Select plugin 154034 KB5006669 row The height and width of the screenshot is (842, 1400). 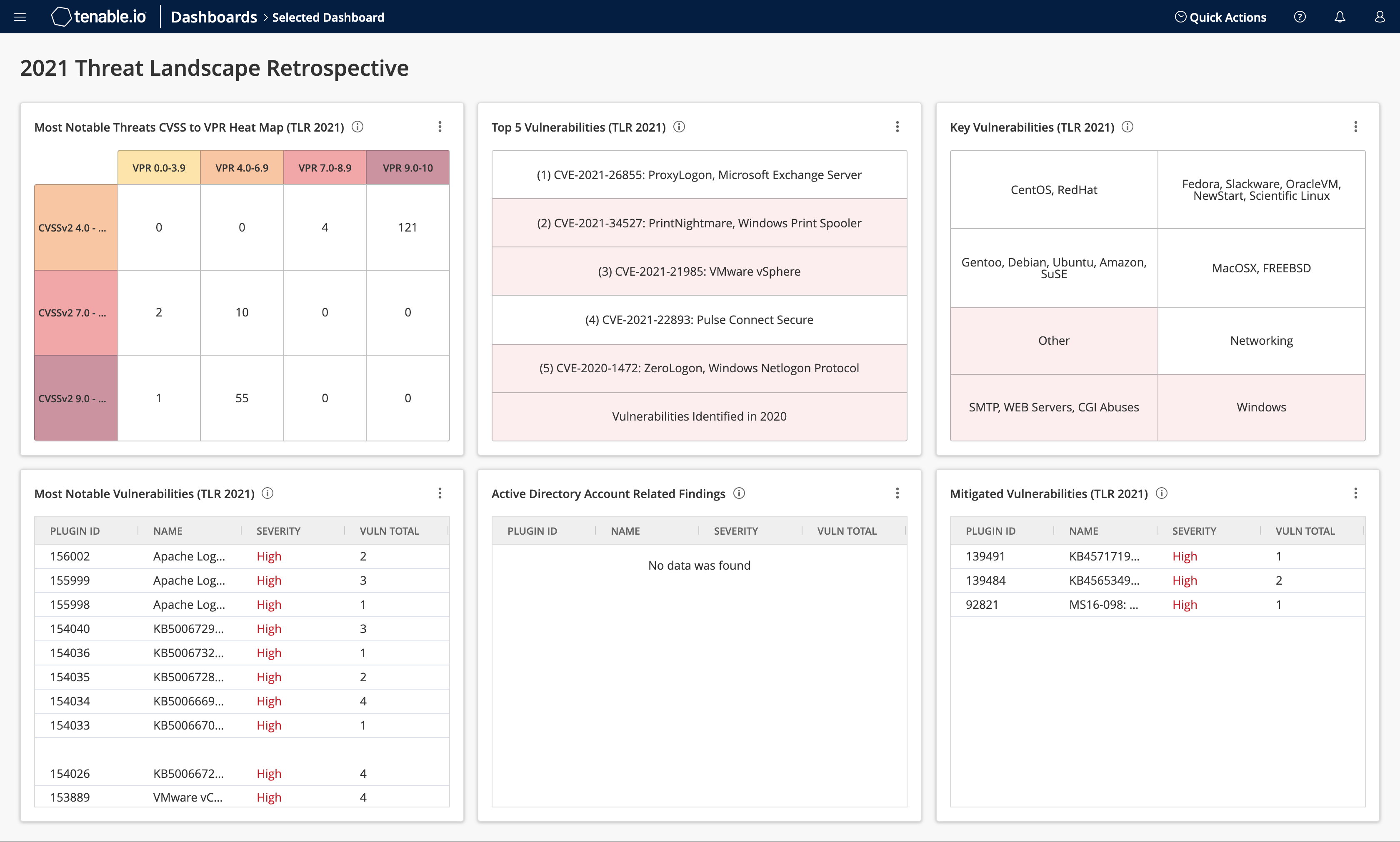pyautogui.click(x=242, y=701)
